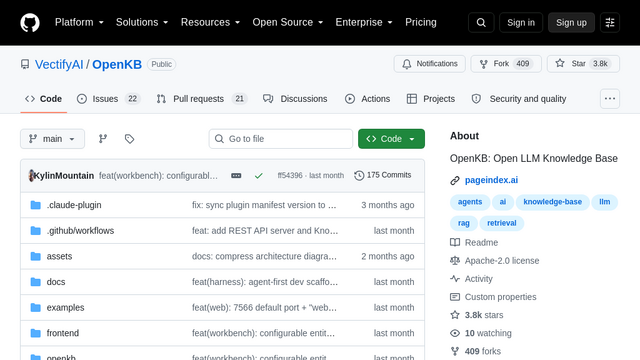Visit the pageindex.ai website link
The height and width of the screenshot is (360, 640).
pos(491,180)
